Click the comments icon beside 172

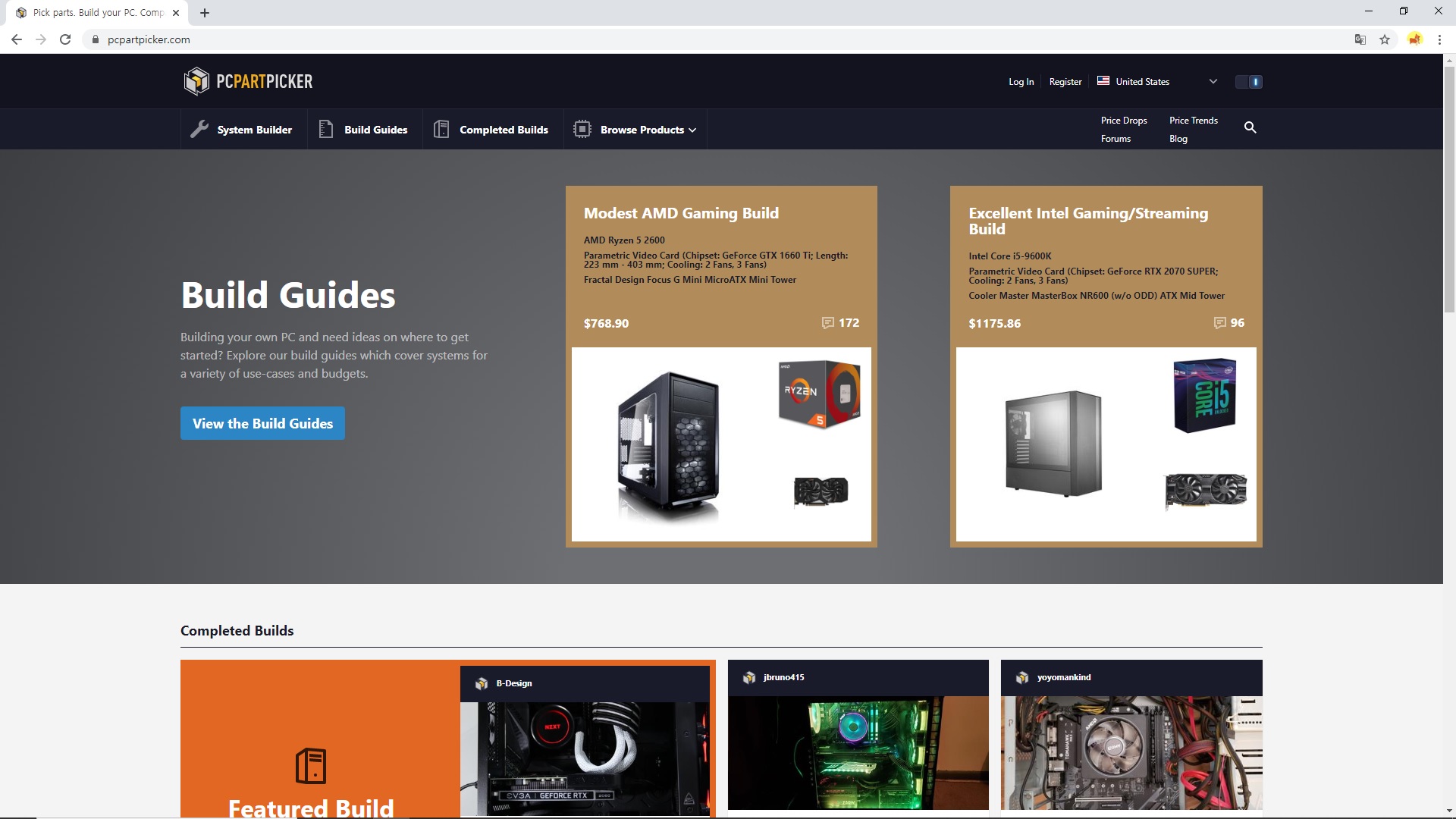(x=828, y=323)
